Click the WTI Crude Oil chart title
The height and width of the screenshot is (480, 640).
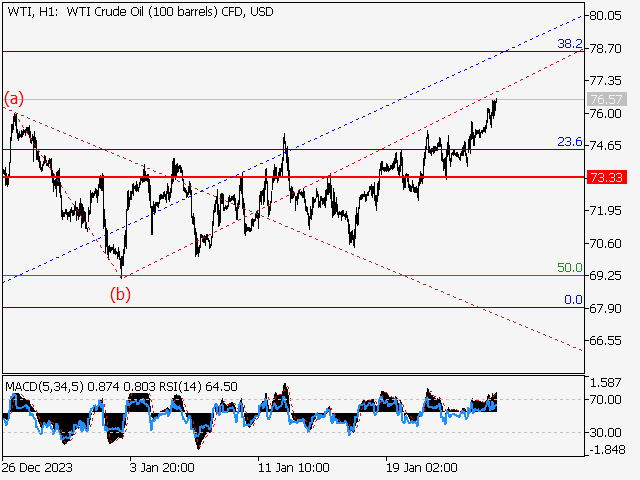pyautogui.click(x=140, y=12)
